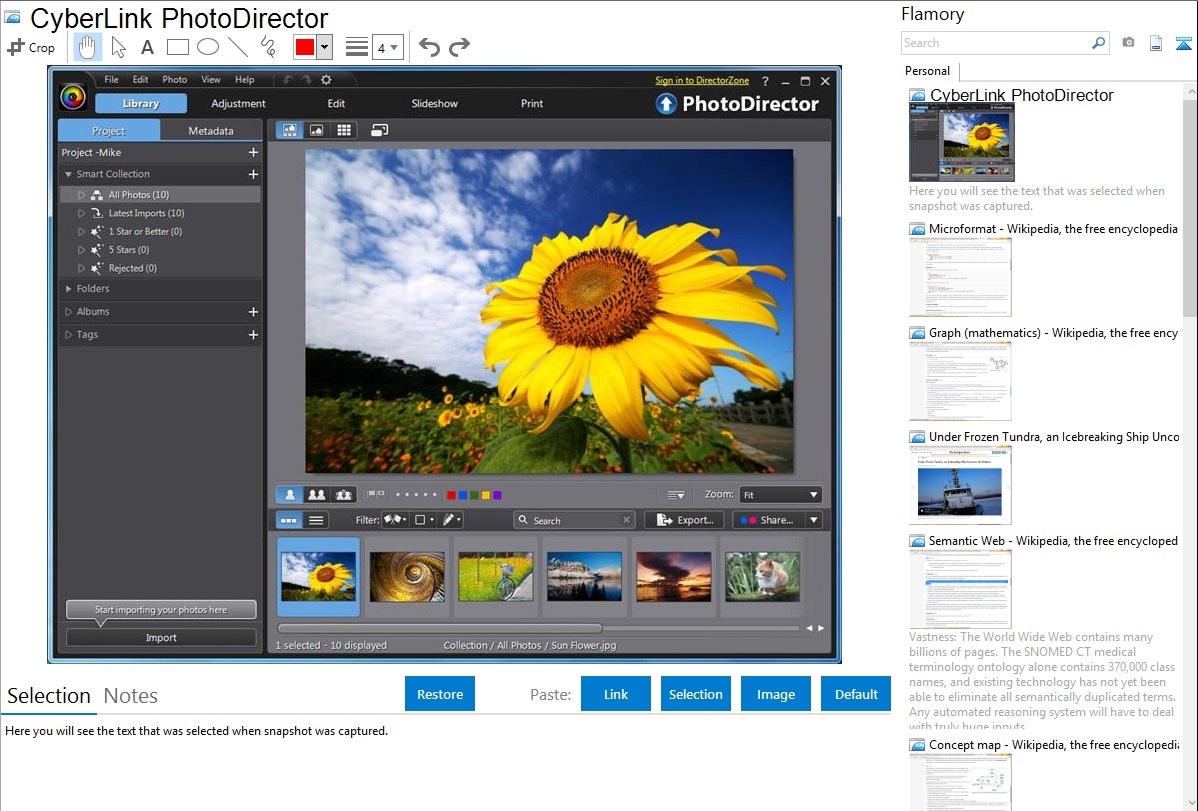The width and height of the screenshot is (1198, 811).
Task: Switch to the Adjustment module tab
Action: point(238,103)
